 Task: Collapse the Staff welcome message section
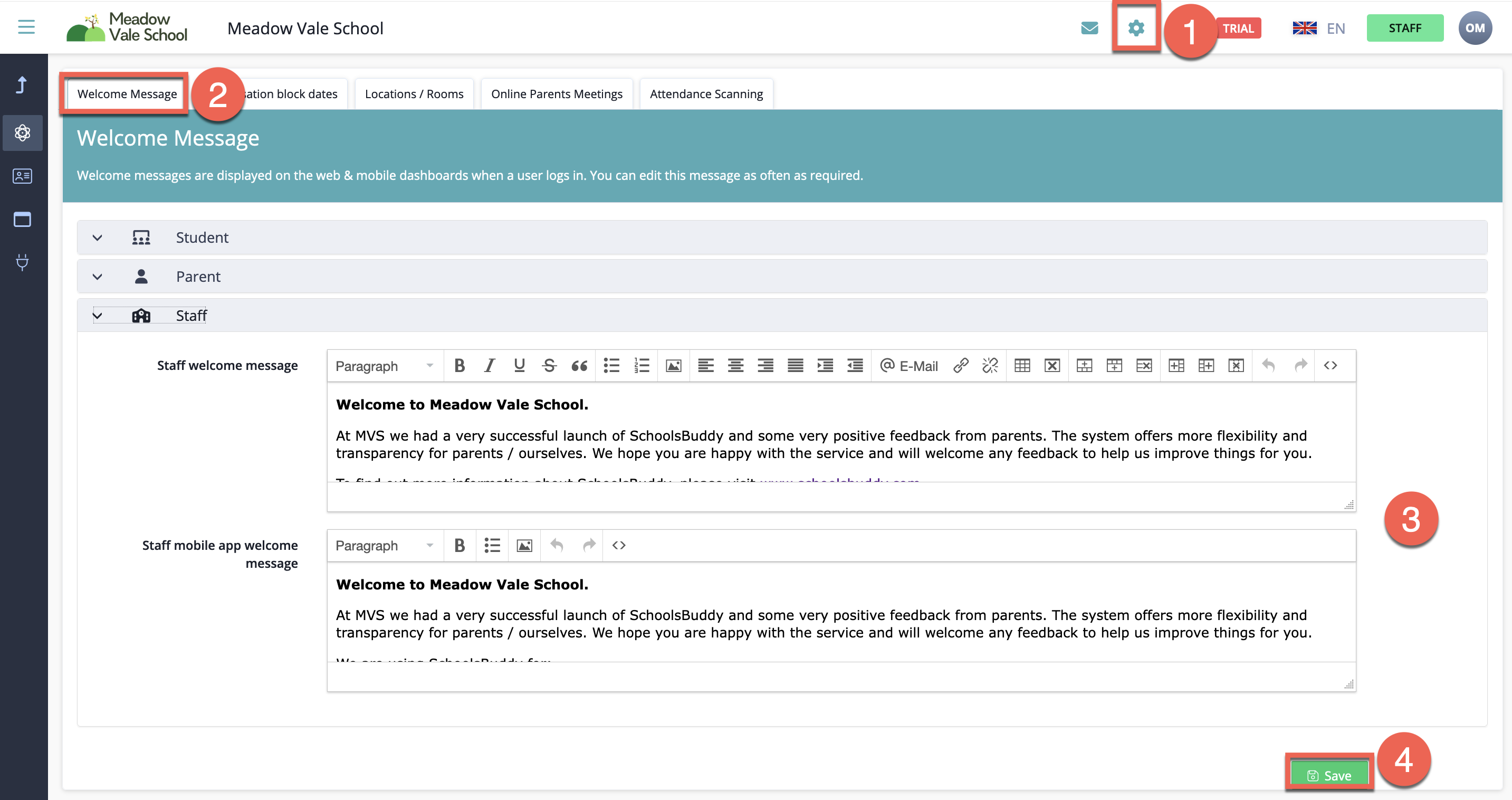click(98, 315)
